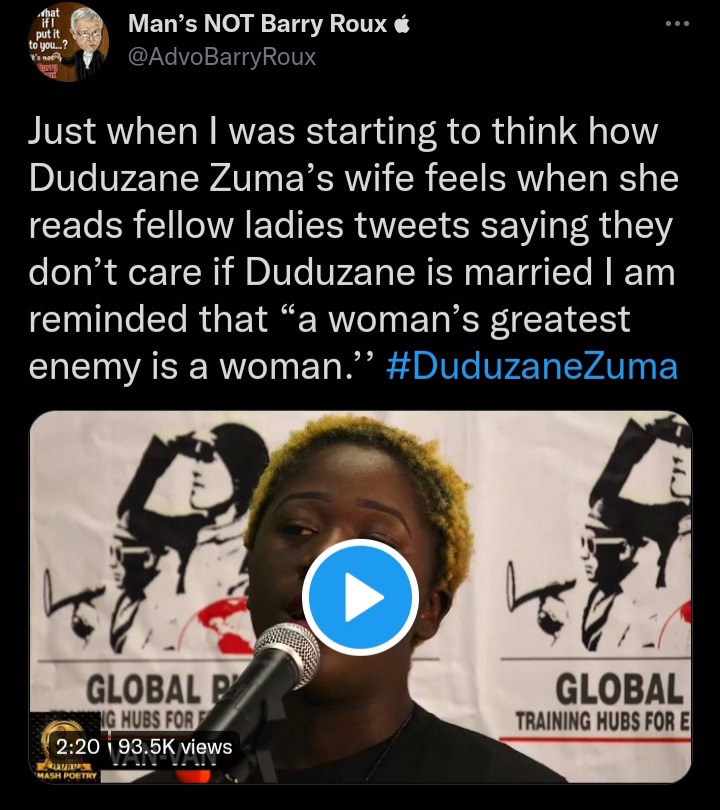Open the tweet by clicking its body text
Screen dimensions: 720x810
click(353, 248)
